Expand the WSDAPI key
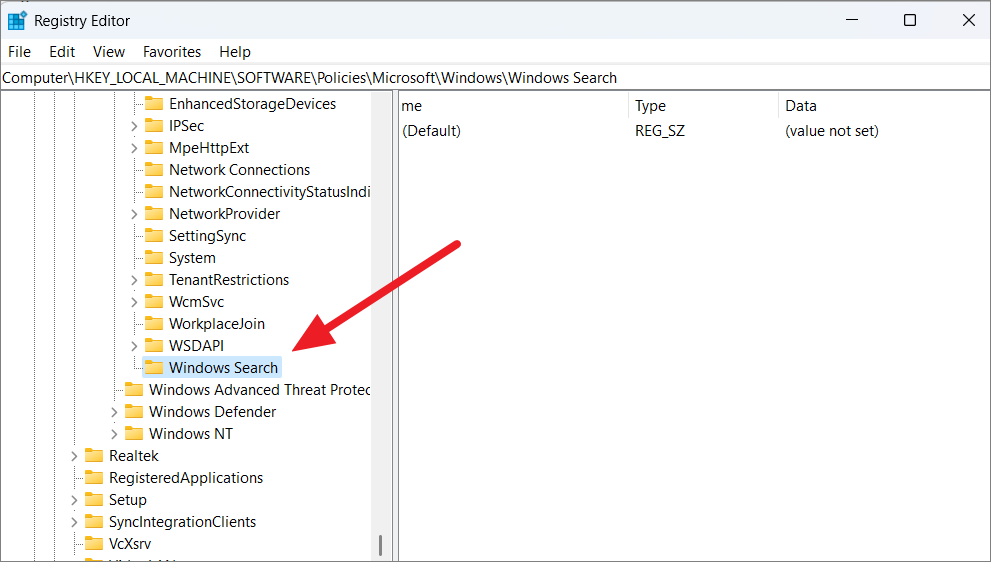Image resolution: width=991 pixels, height=562 pixels. click(134, 346)
